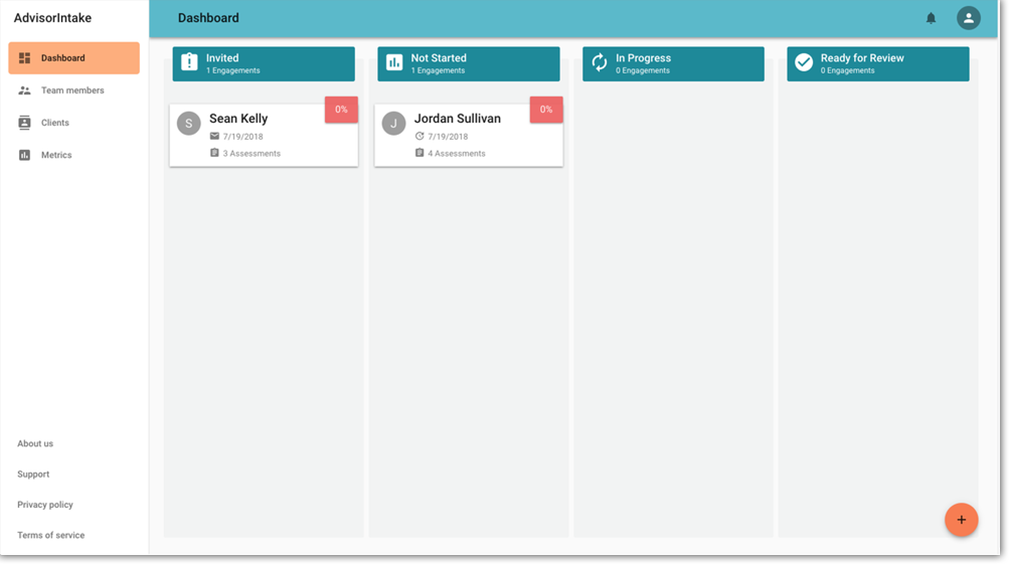
Task: Click the Metrics chart icon
Action: point(25,155)
